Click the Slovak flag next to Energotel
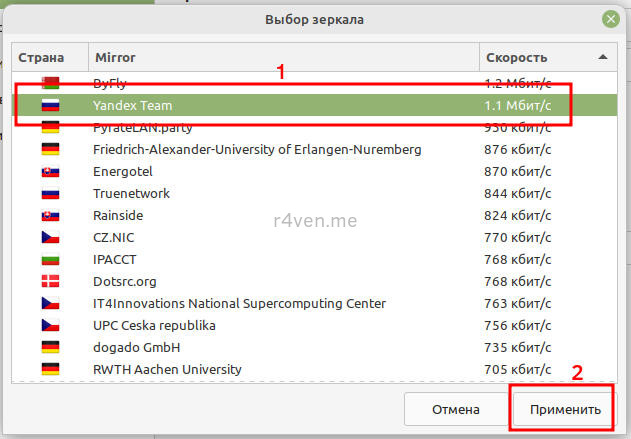The height and width of the screenshot is (439, 631). tap(50, 171)
